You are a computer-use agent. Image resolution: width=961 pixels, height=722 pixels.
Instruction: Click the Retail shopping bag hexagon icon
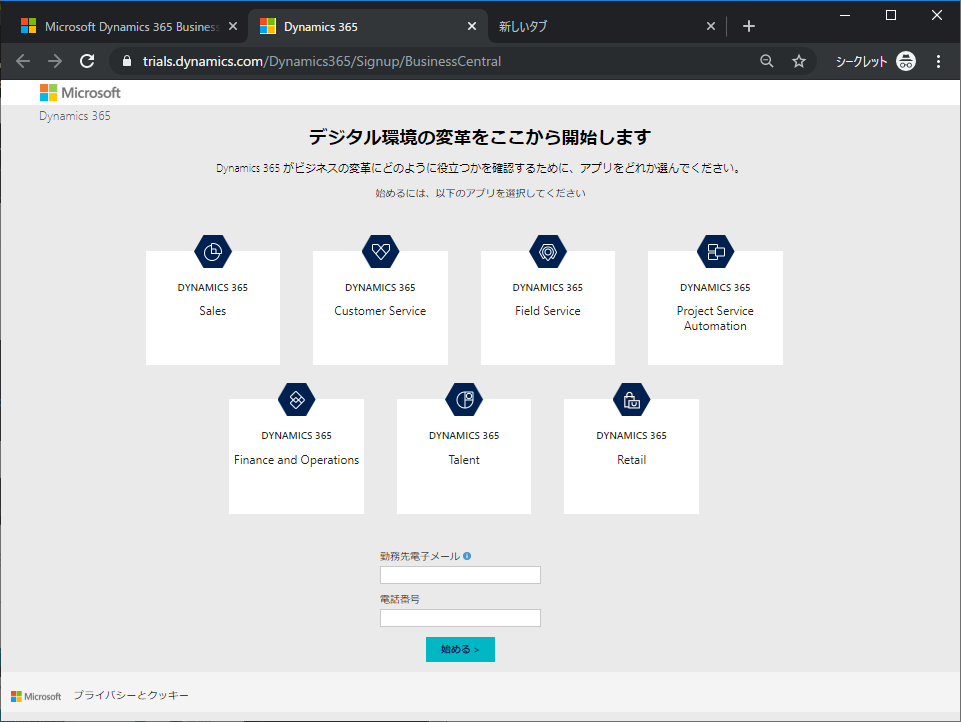(631, 400)
